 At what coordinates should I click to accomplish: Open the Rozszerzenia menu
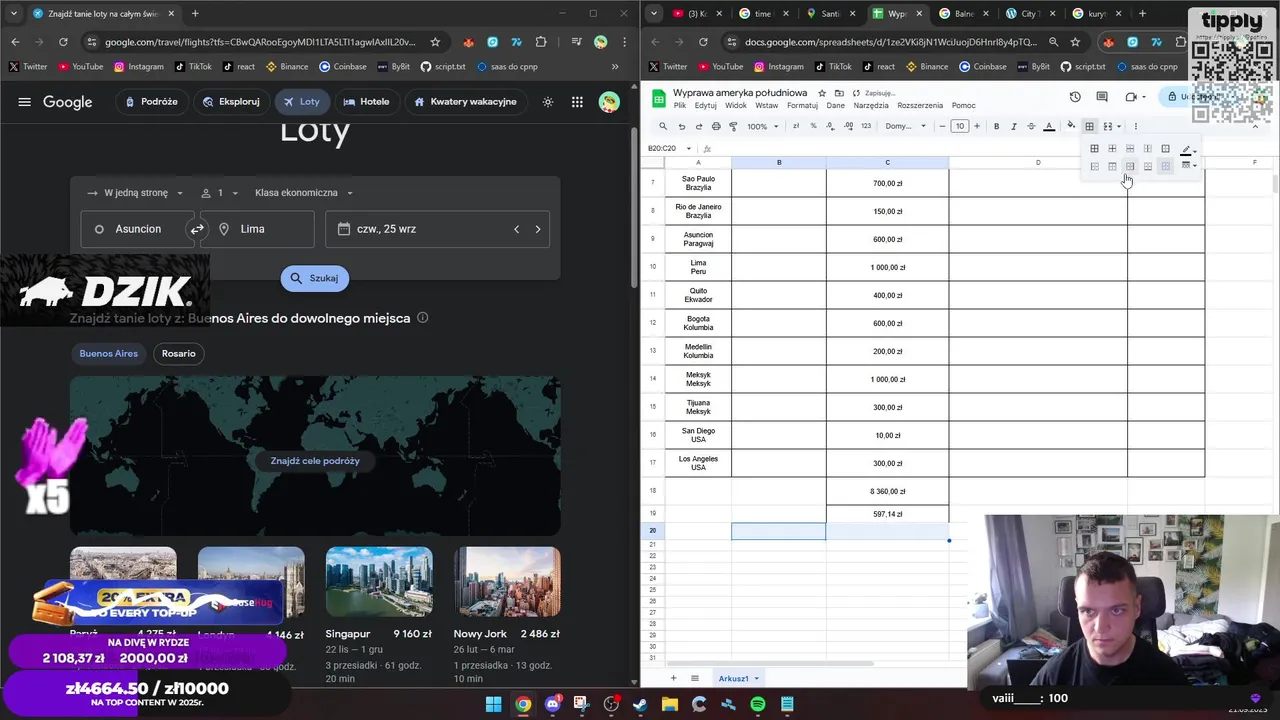pos(920,105)
